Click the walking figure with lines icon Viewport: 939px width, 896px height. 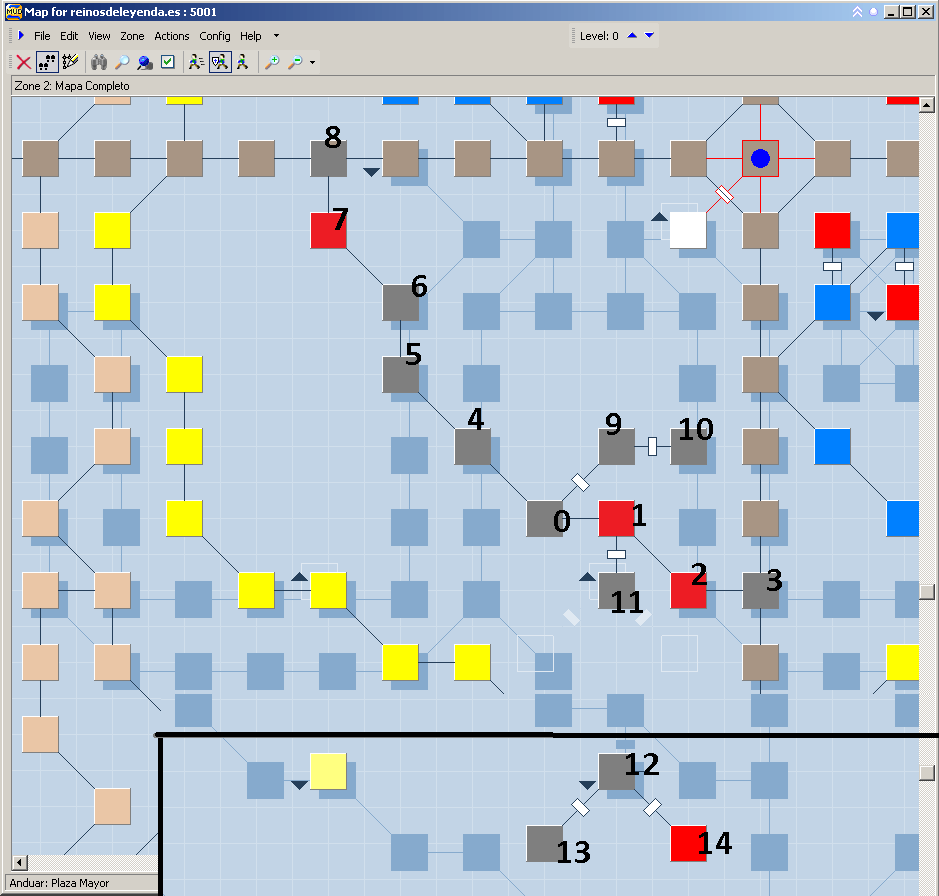[197, 62]
